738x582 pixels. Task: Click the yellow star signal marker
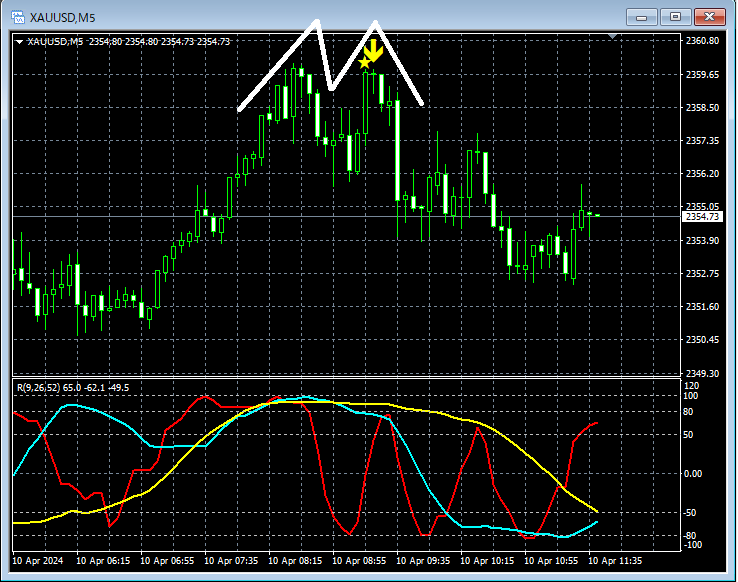tap(364, 63)
